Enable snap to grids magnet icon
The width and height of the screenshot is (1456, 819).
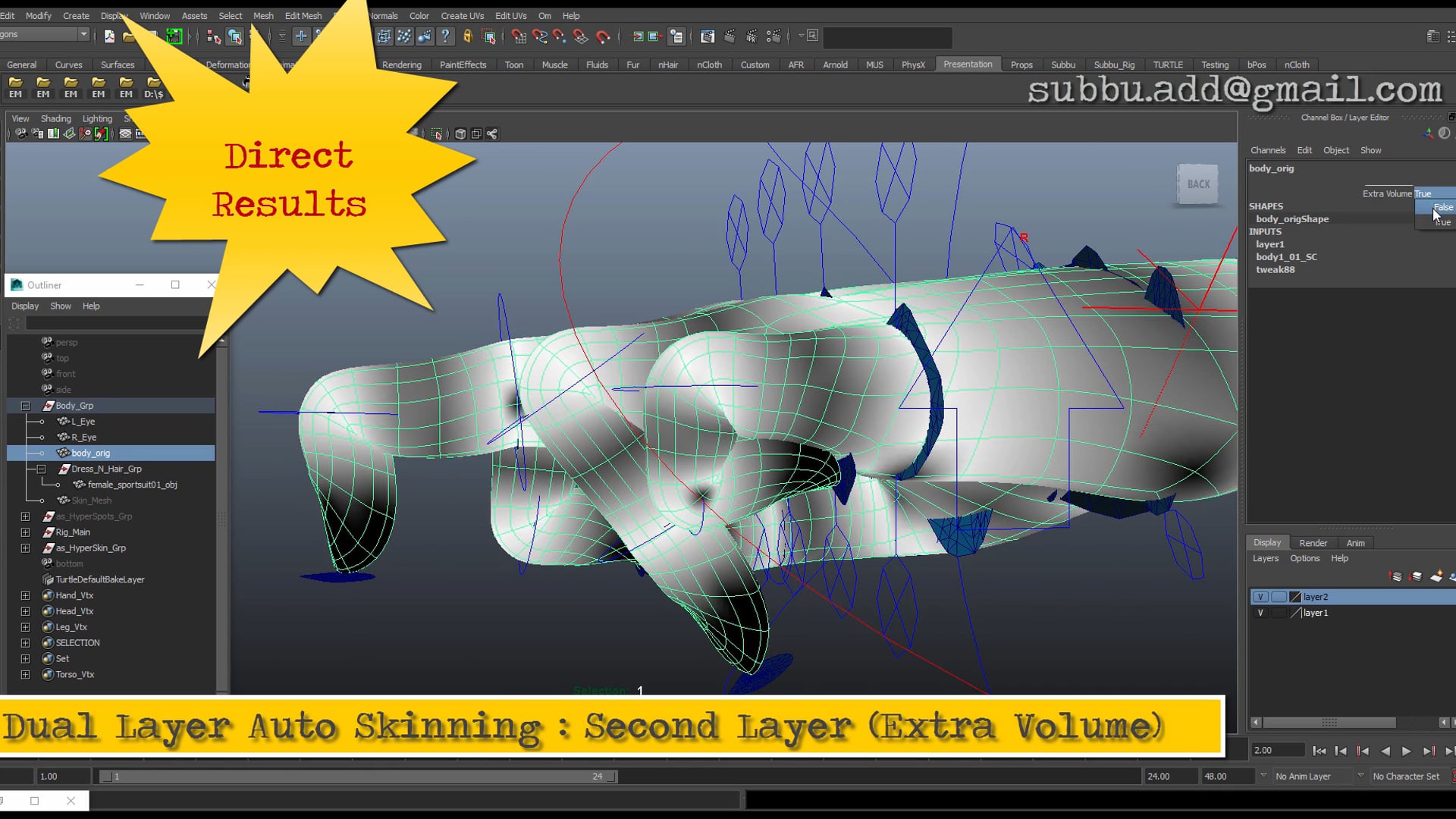519,36
